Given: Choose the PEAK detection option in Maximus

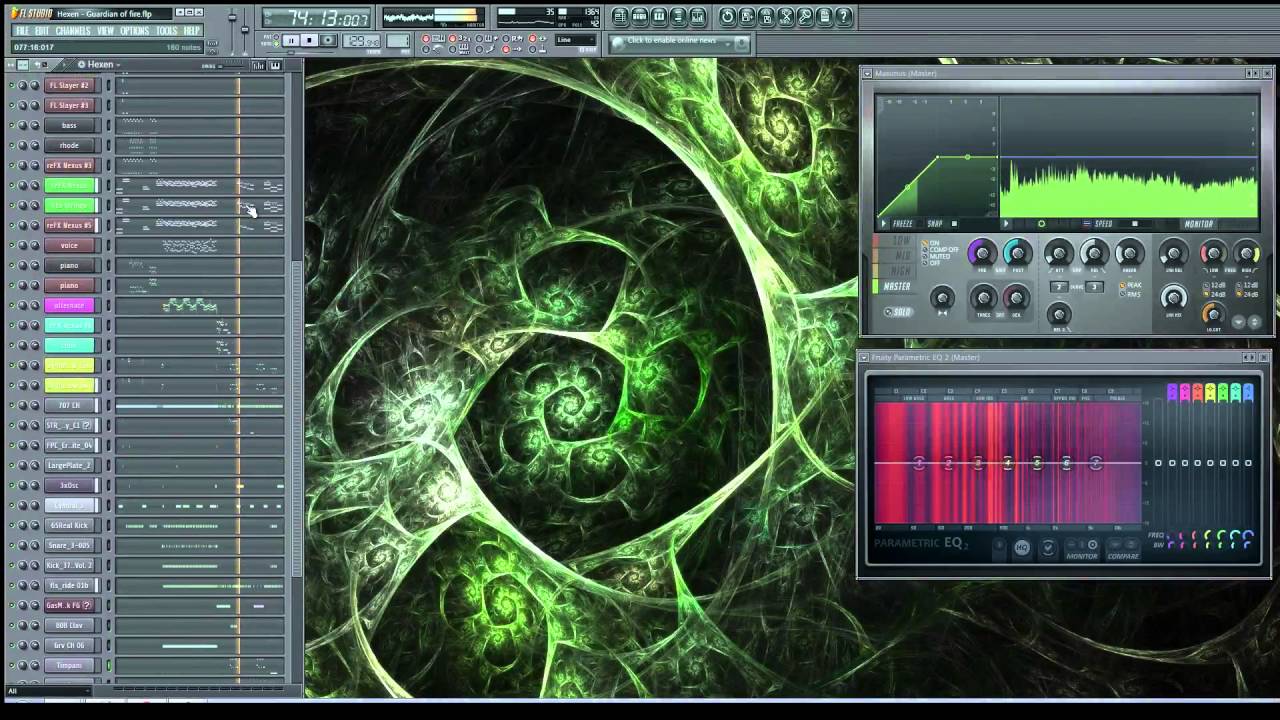Looking at the screenshot, I should [x=1130, y=285].
